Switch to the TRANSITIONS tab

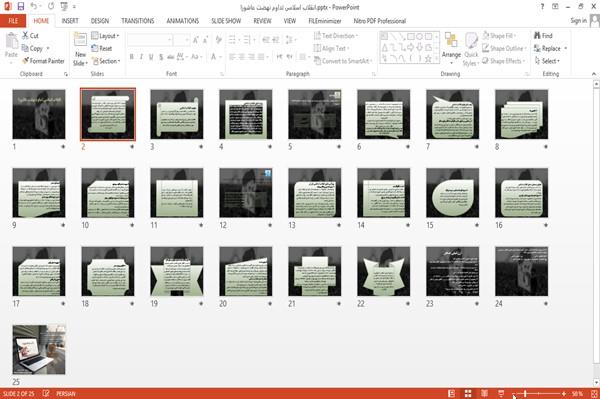(x=138, y=21)
